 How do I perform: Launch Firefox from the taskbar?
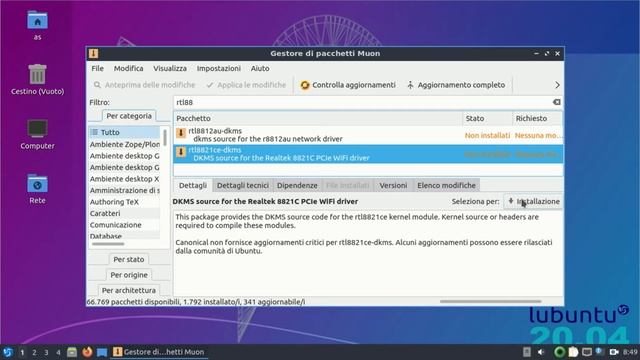(x=87, y=352)
